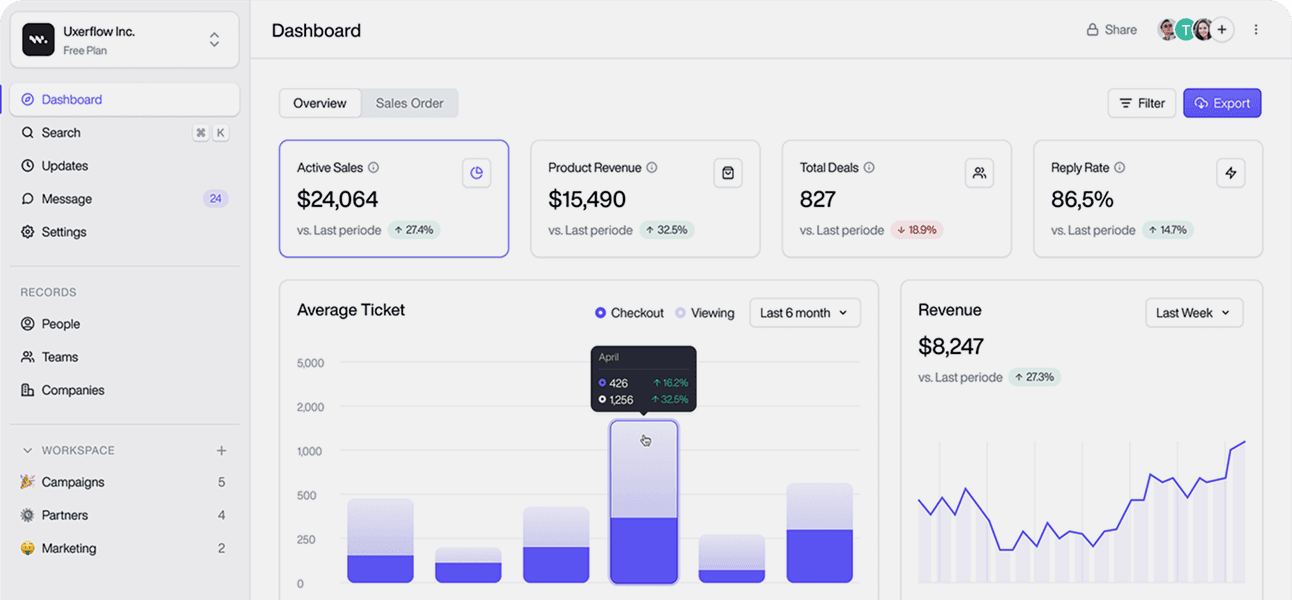Open the three-dot more options menu
The width and height of the screenshot is (1292, 600).
(1256, 30)
